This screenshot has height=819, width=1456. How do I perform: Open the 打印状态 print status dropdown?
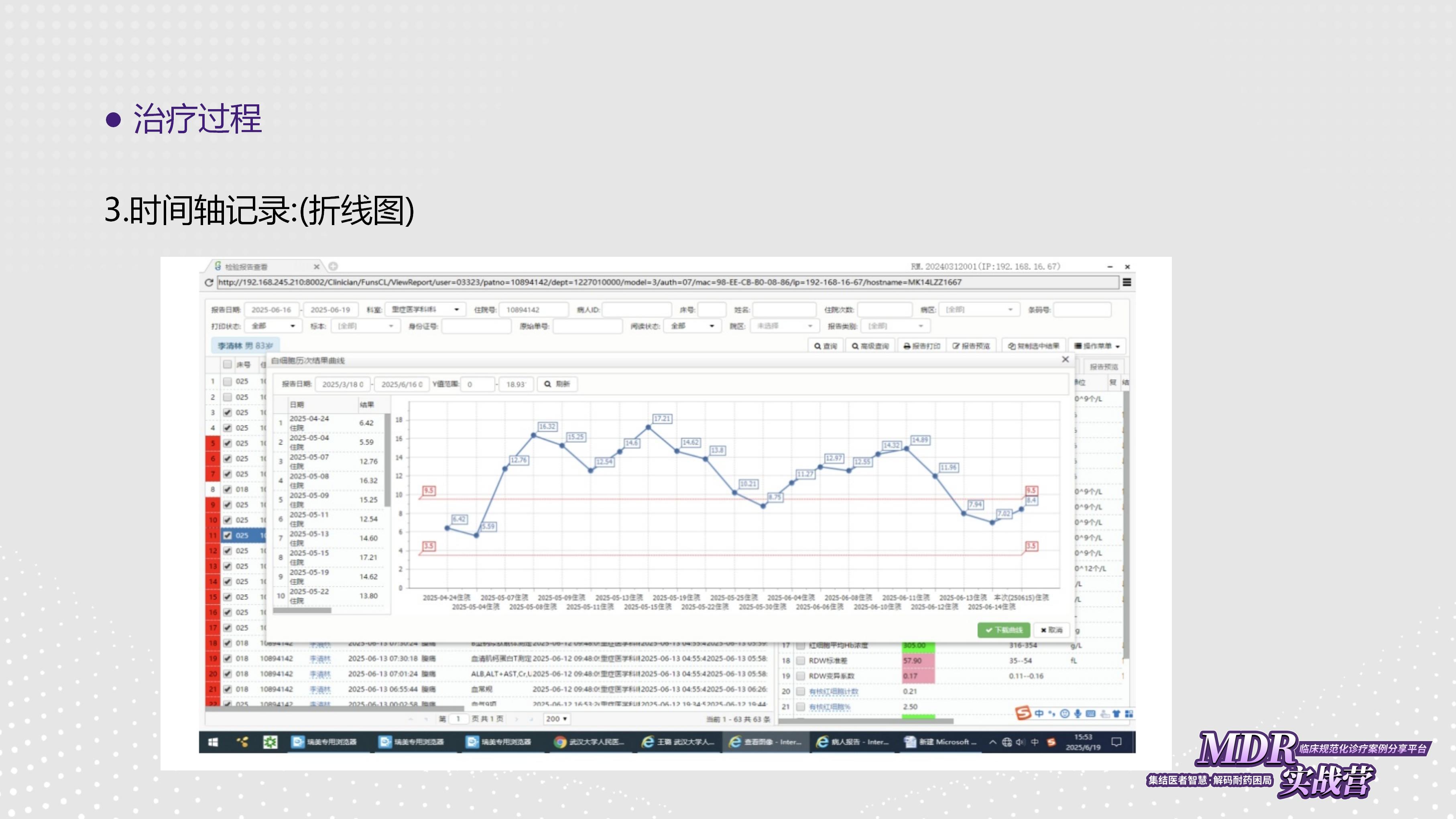click(274, 326)
